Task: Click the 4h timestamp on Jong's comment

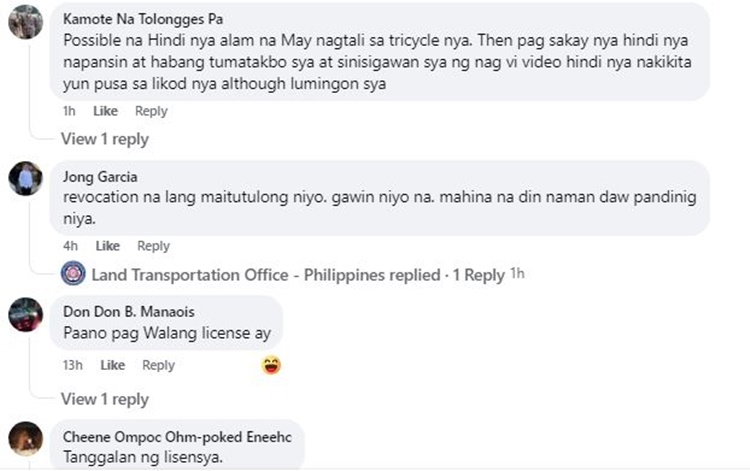Action: 70,246
